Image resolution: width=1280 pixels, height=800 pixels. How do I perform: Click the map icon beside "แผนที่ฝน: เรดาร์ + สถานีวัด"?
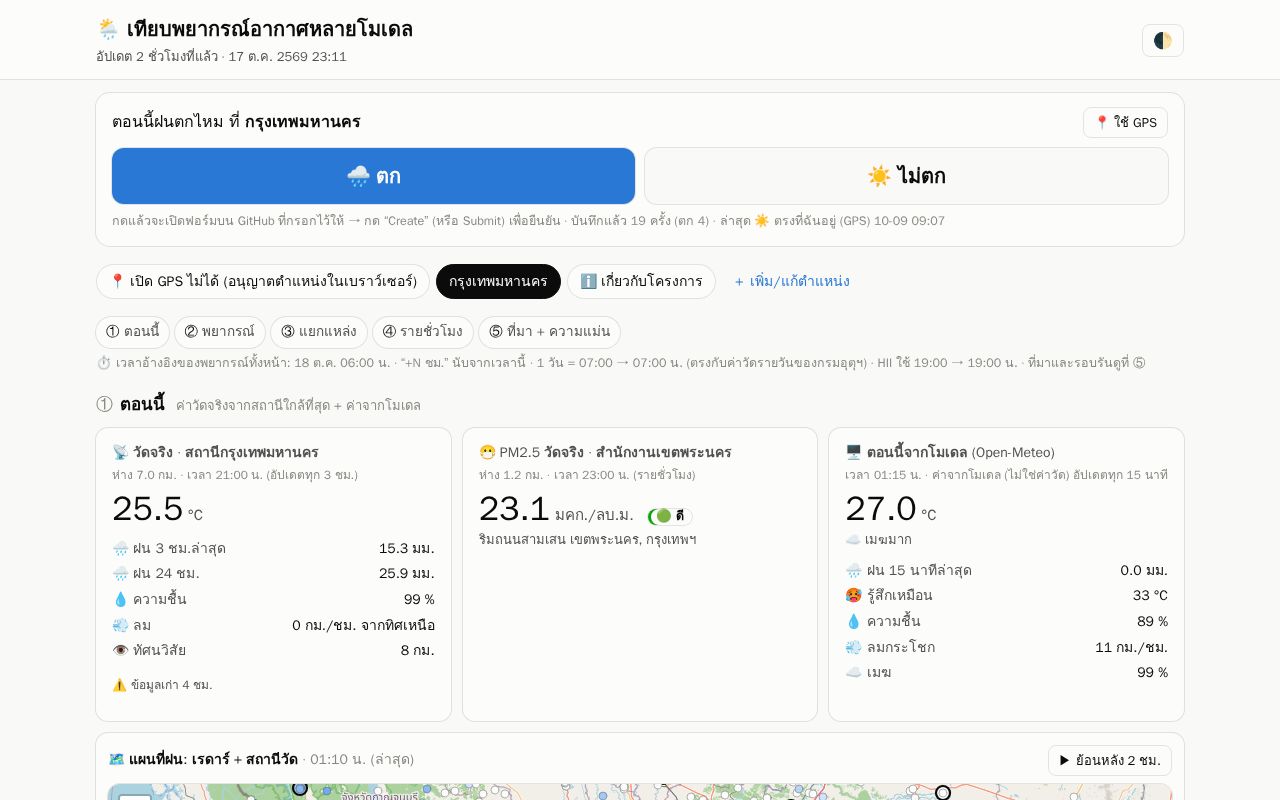coord(117,759)
